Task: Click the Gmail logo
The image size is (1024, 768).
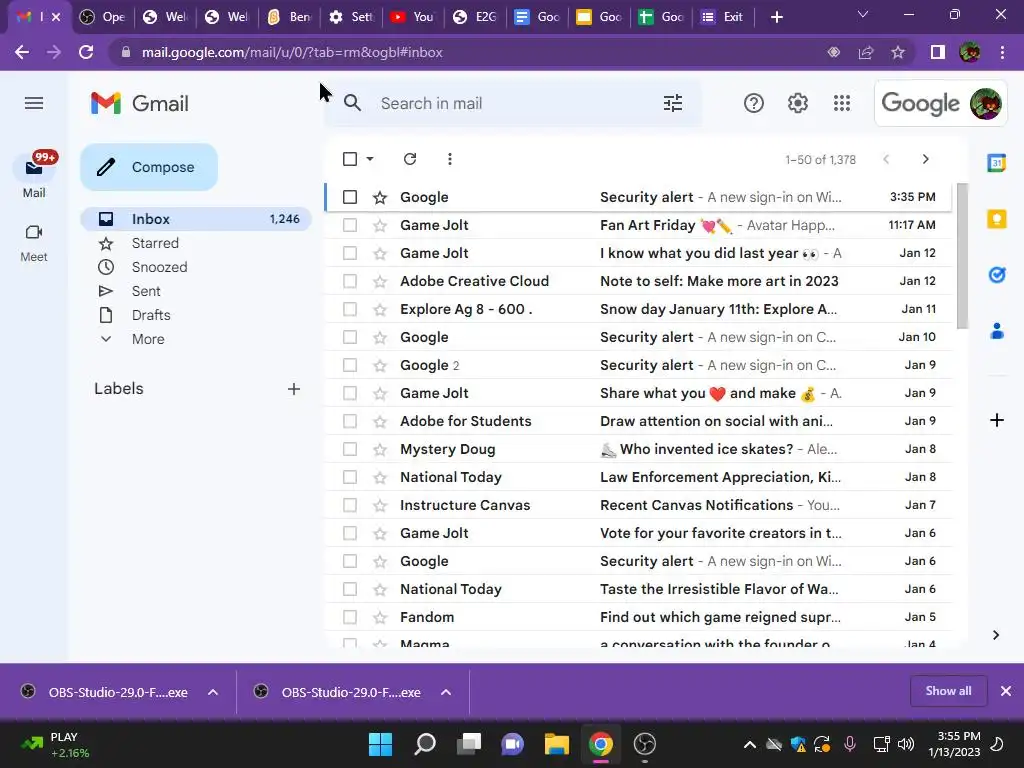Action: (x=140, y=103)
